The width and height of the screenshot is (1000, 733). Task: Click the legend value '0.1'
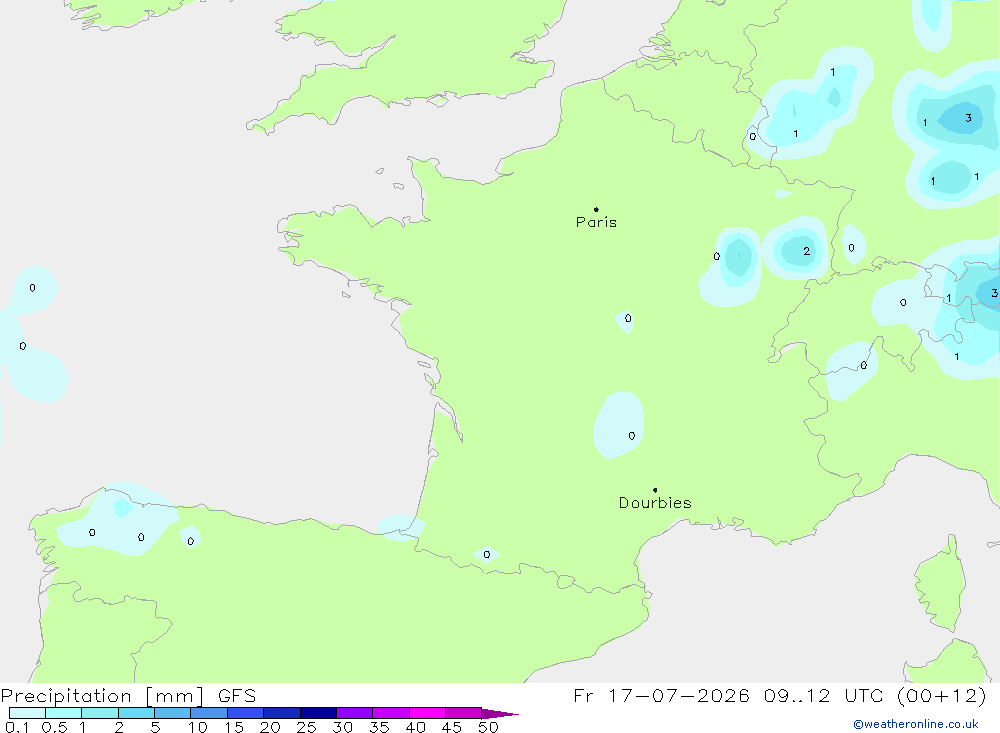tap(17, 727)
